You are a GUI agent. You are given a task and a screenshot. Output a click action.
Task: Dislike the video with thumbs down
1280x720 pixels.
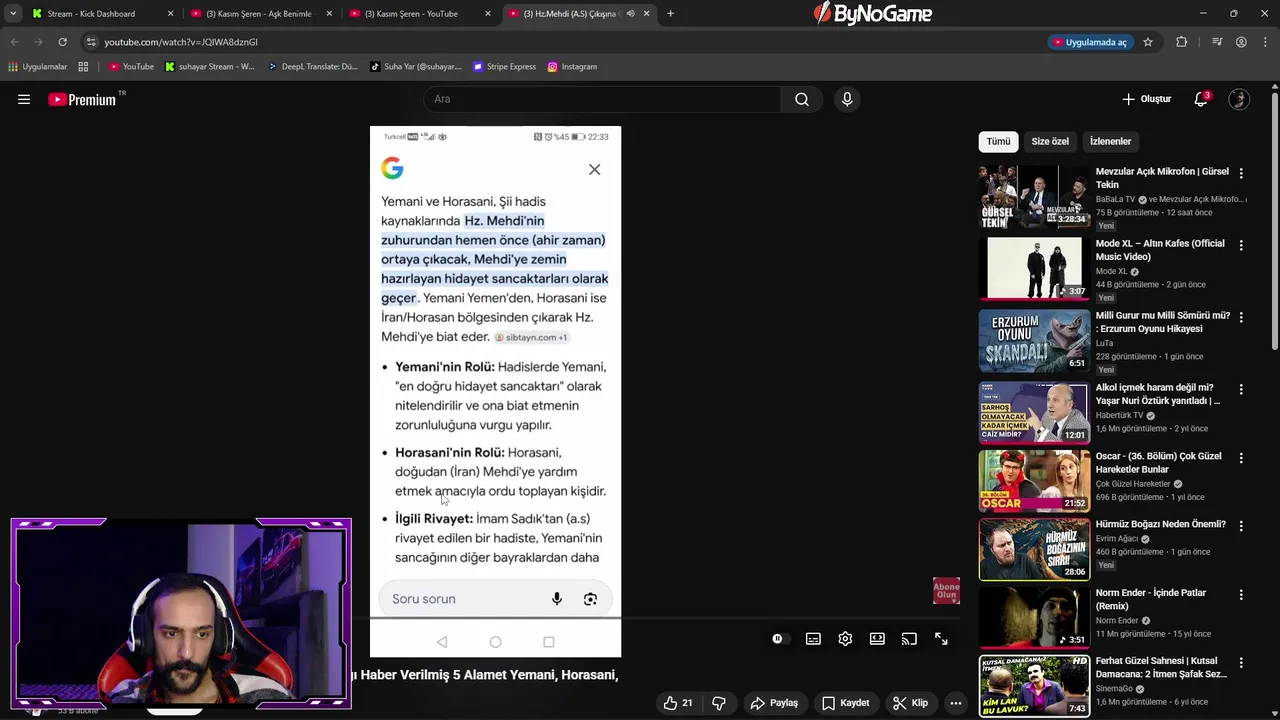pos(718,703)
